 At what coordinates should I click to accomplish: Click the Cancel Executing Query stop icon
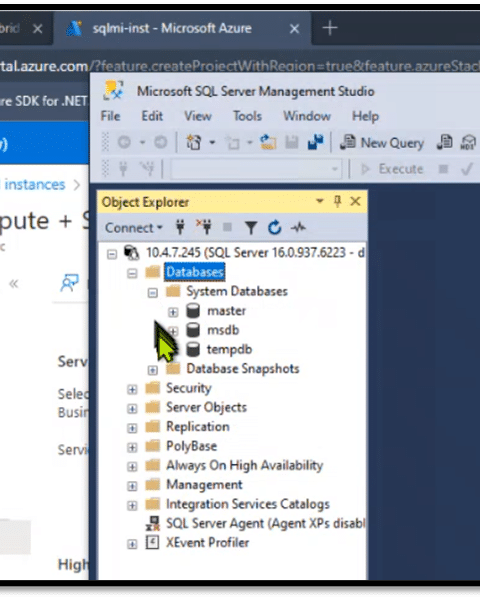tap(443, 169)
